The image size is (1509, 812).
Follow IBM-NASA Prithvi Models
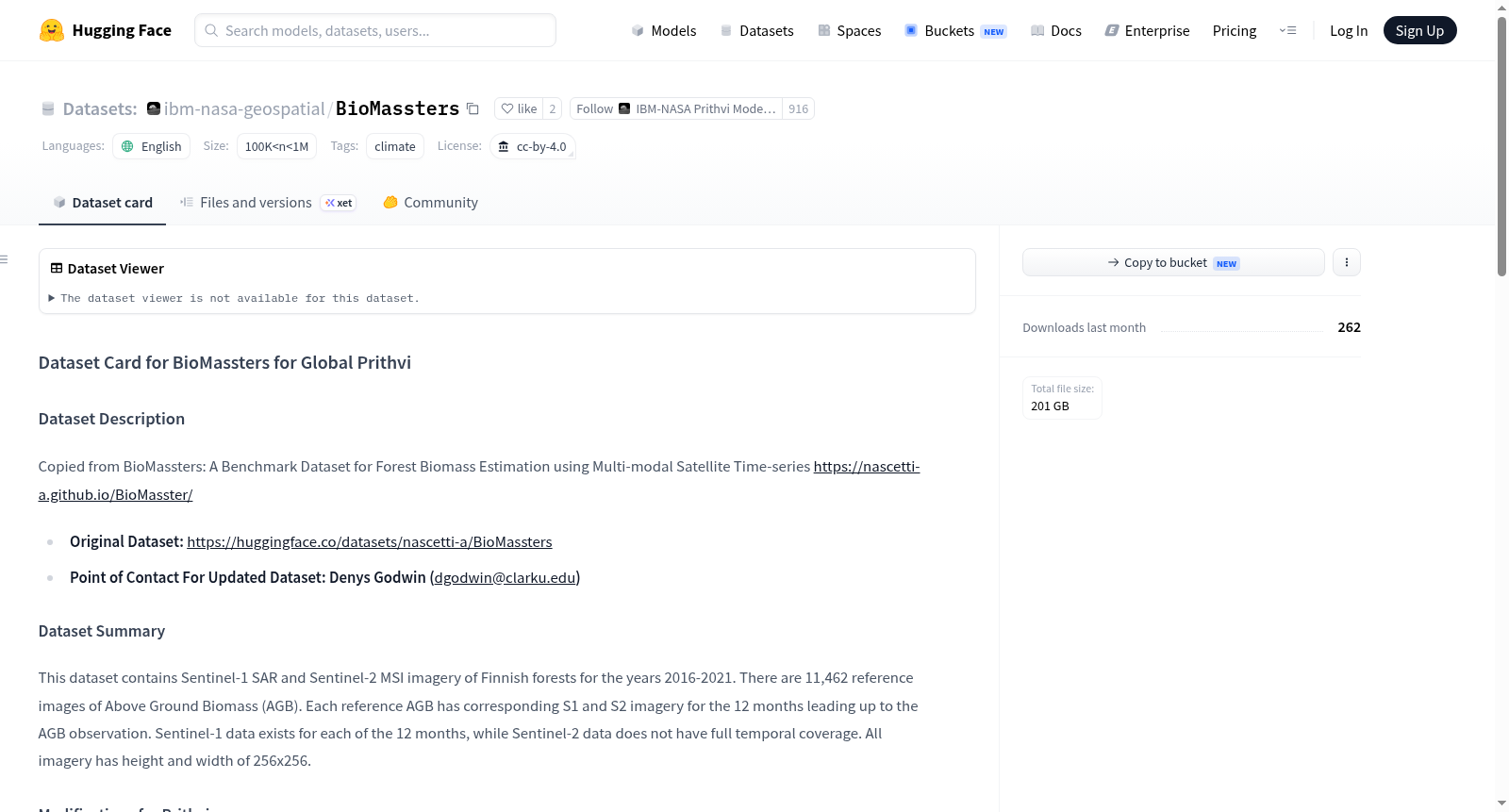coord(676,108)
